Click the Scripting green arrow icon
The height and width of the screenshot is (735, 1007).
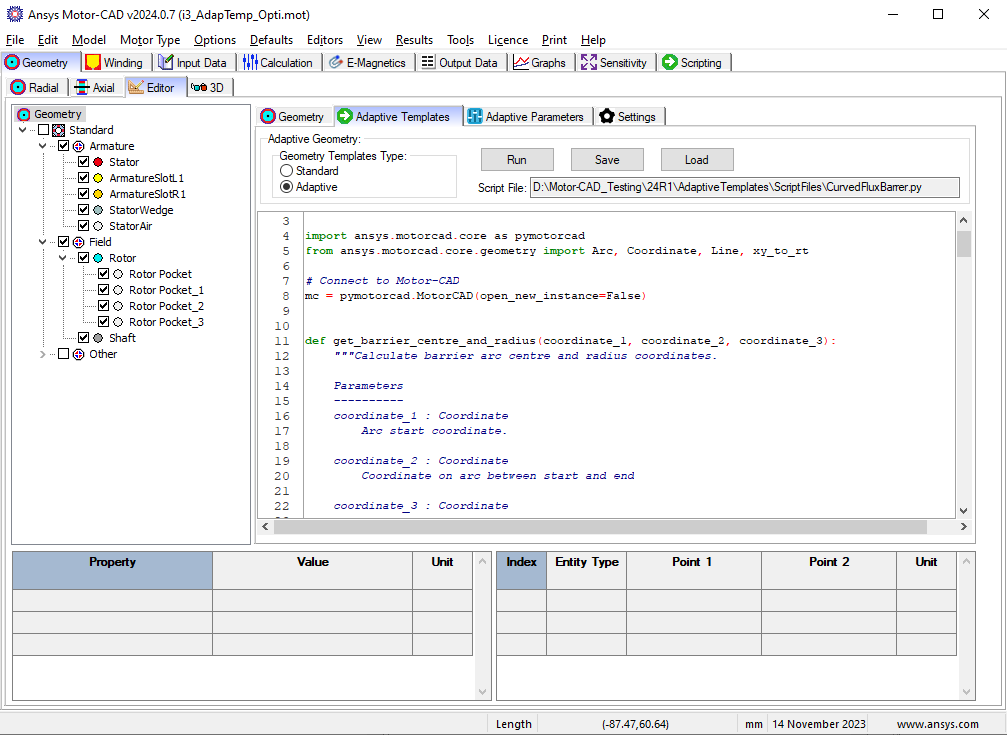[670, 62]
